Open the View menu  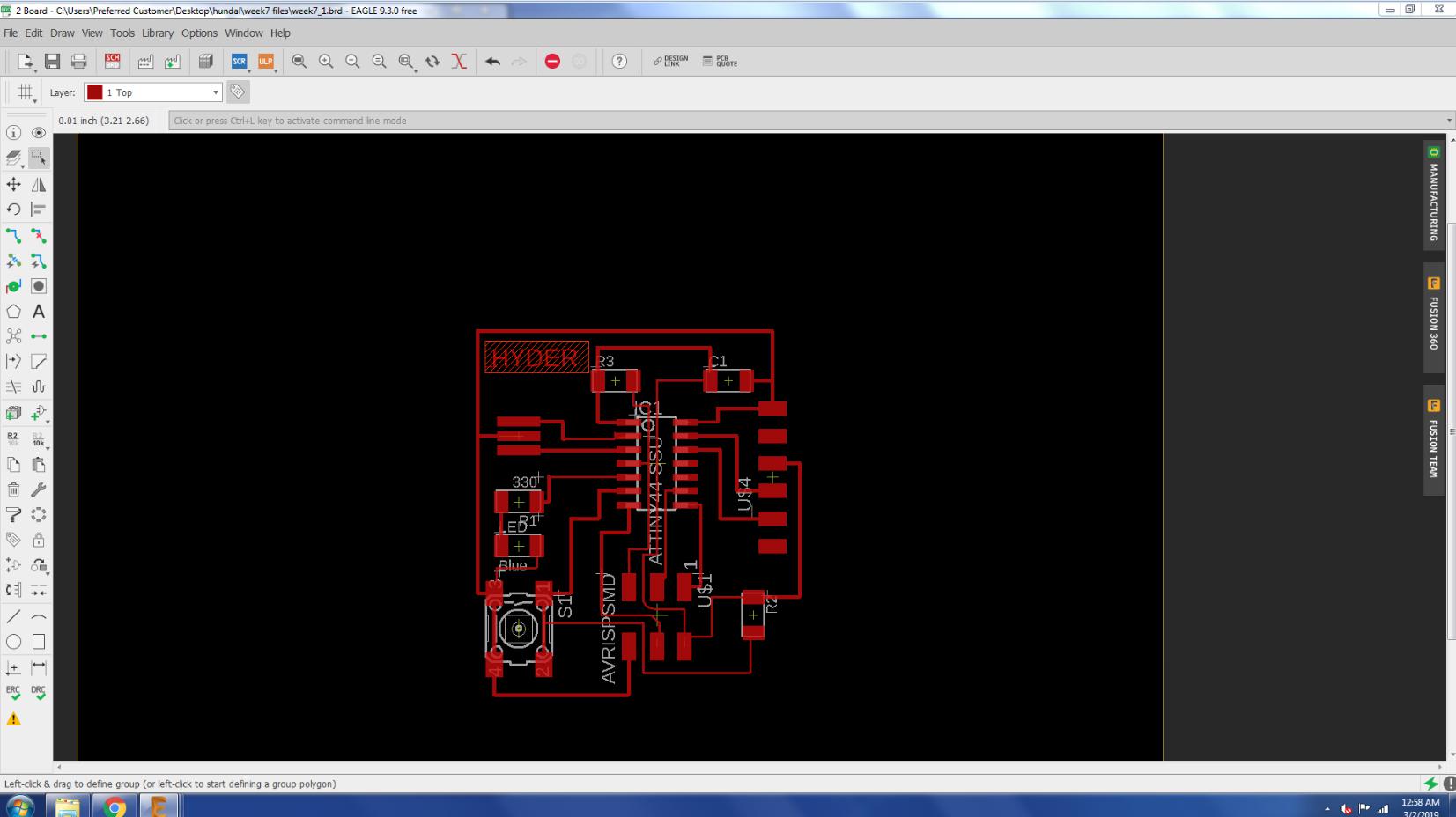point(92,33)
